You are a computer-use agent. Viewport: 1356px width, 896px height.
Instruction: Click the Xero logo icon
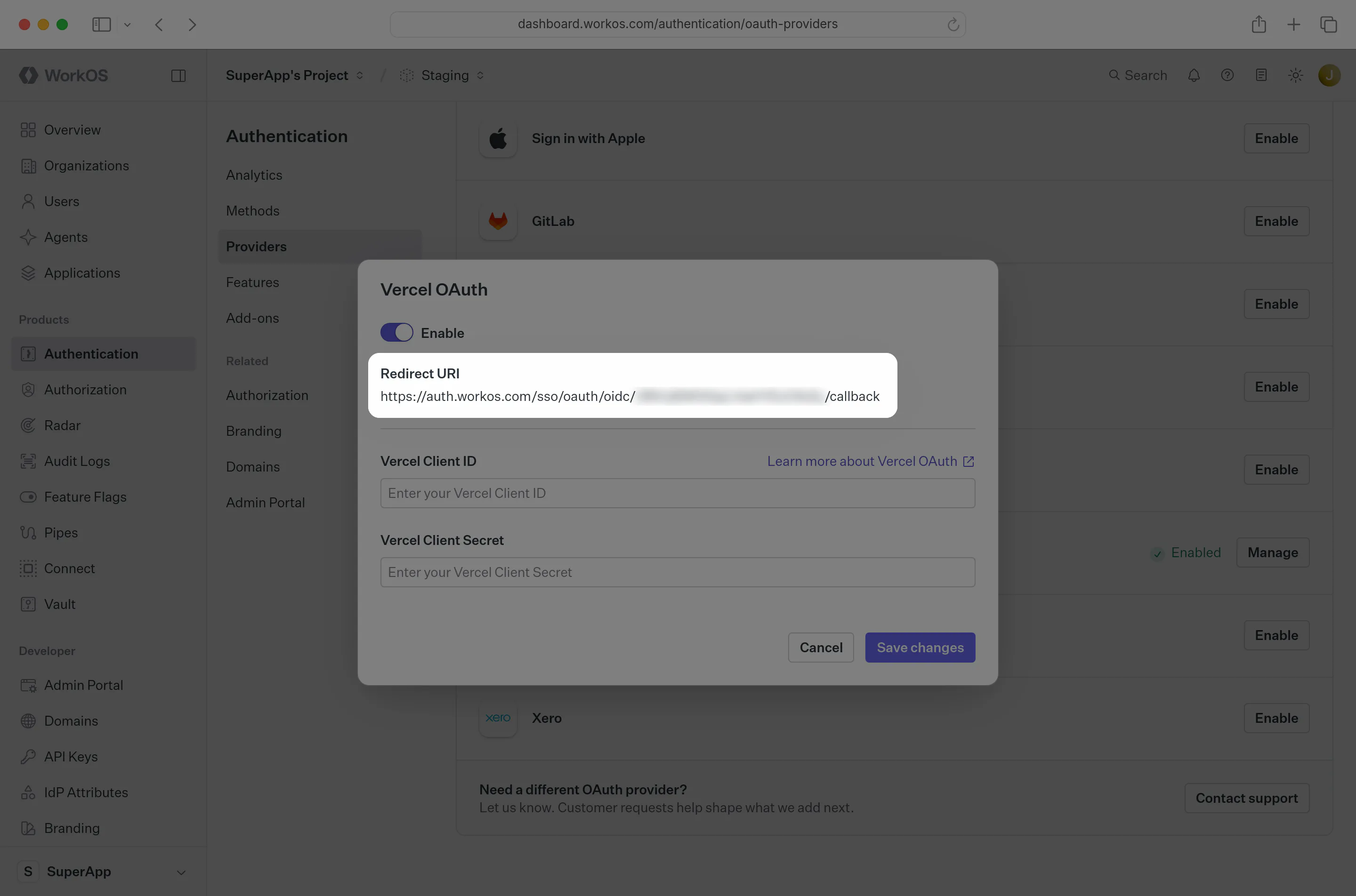[x=498, y=718]
